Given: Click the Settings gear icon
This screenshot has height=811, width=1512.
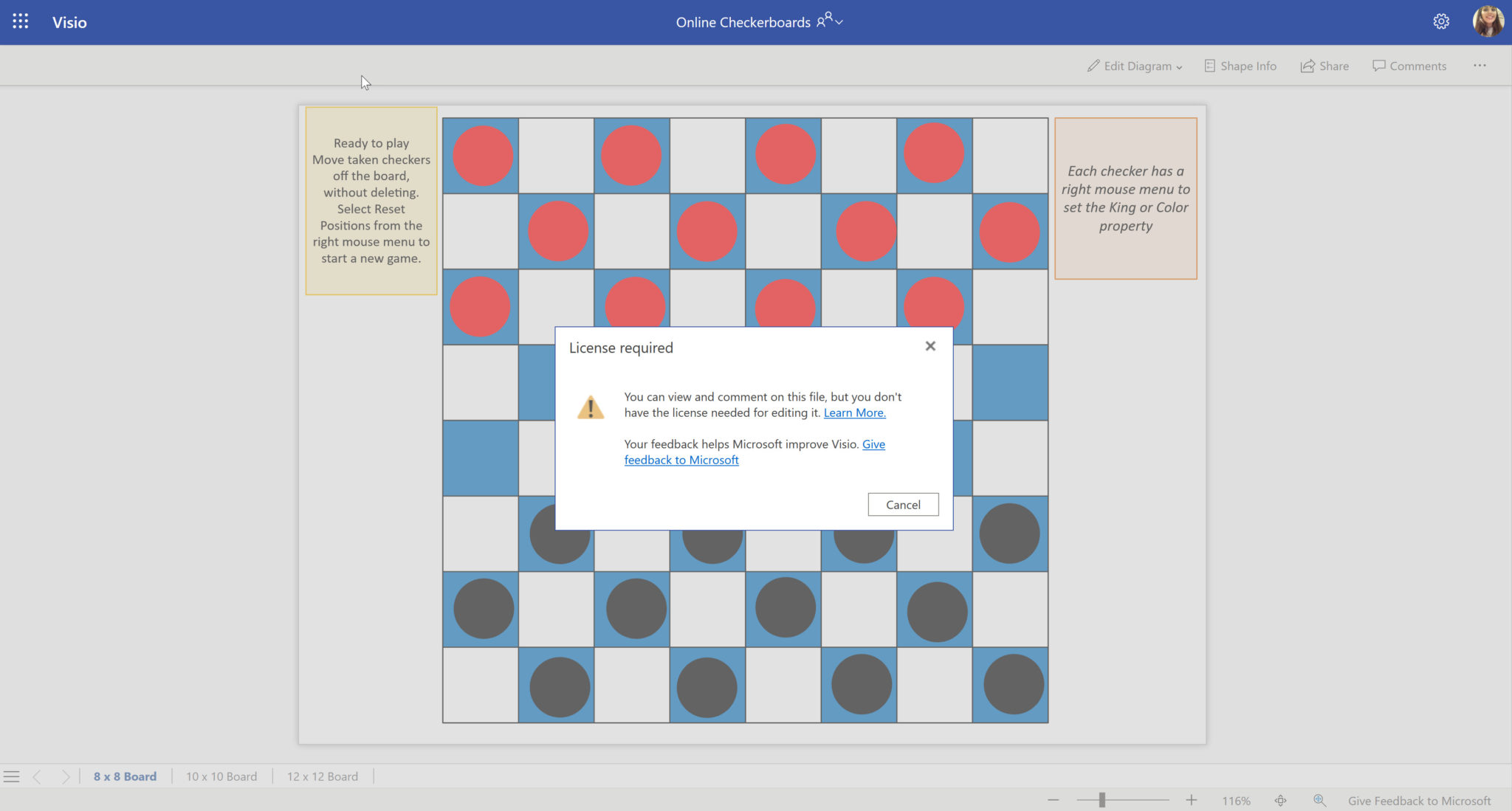Looking at the screenshot, I should pyautogui.click(x=1441, y=22).
